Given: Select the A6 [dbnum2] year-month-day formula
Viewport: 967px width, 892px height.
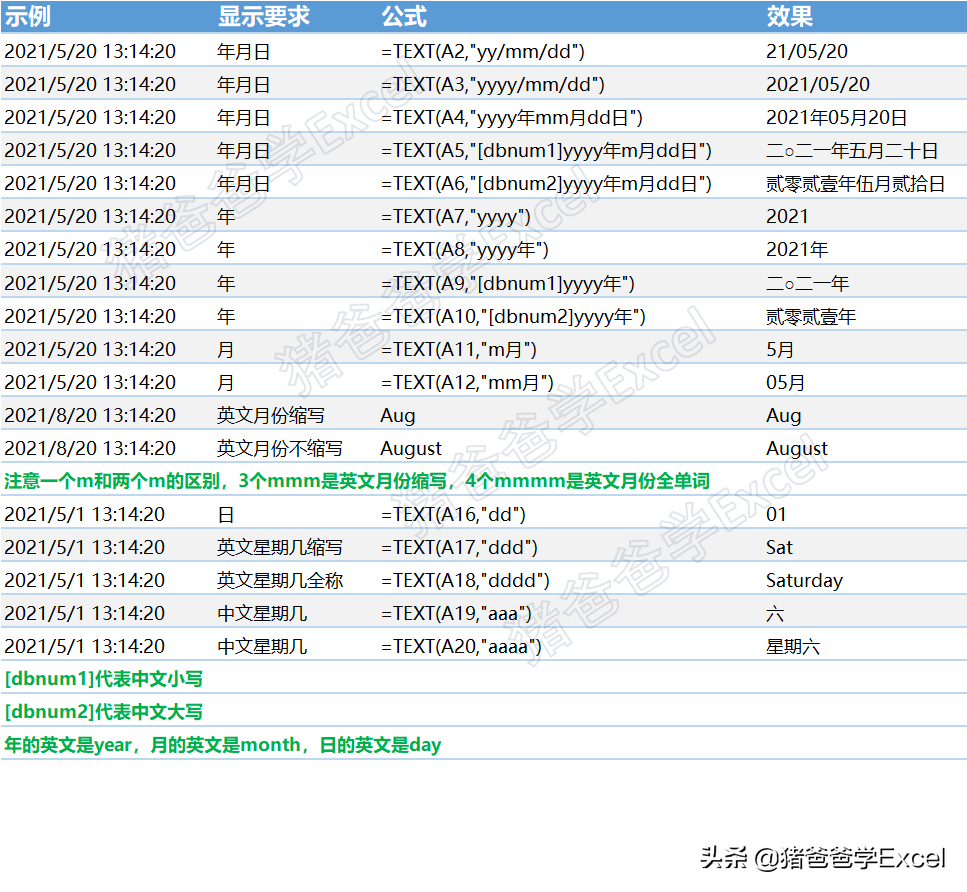Looking at the screenshot, I should coord(546,183).
